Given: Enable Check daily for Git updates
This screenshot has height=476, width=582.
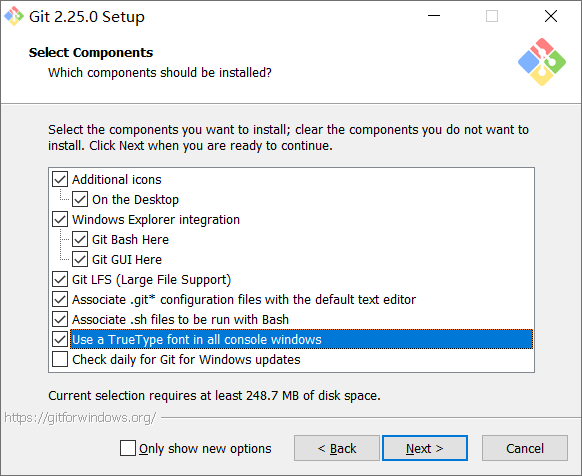Looking at the screenshot, I should pyautogui.click(x=60, y=359).
